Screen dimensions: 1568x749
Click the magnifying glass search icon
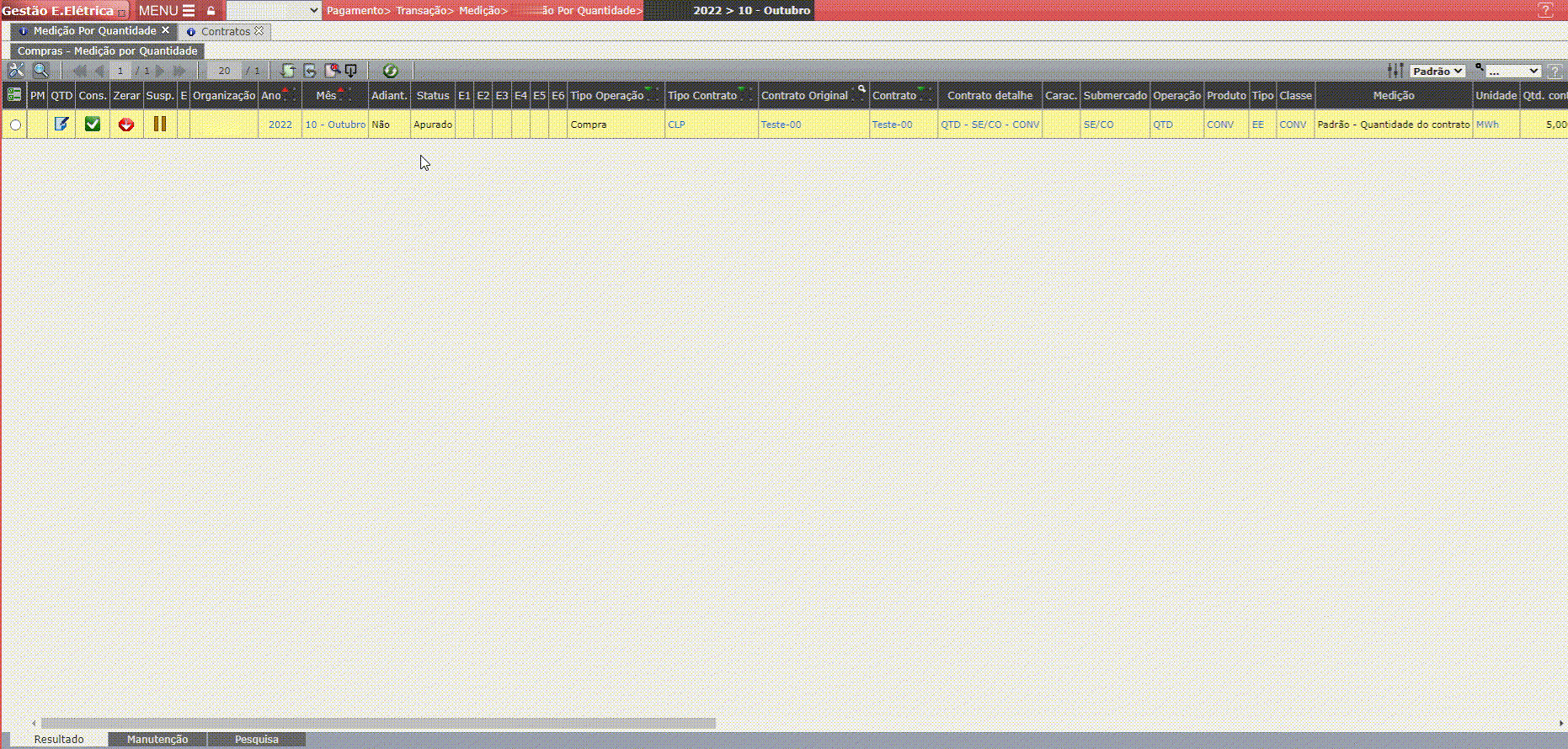(x=40, y=71)
